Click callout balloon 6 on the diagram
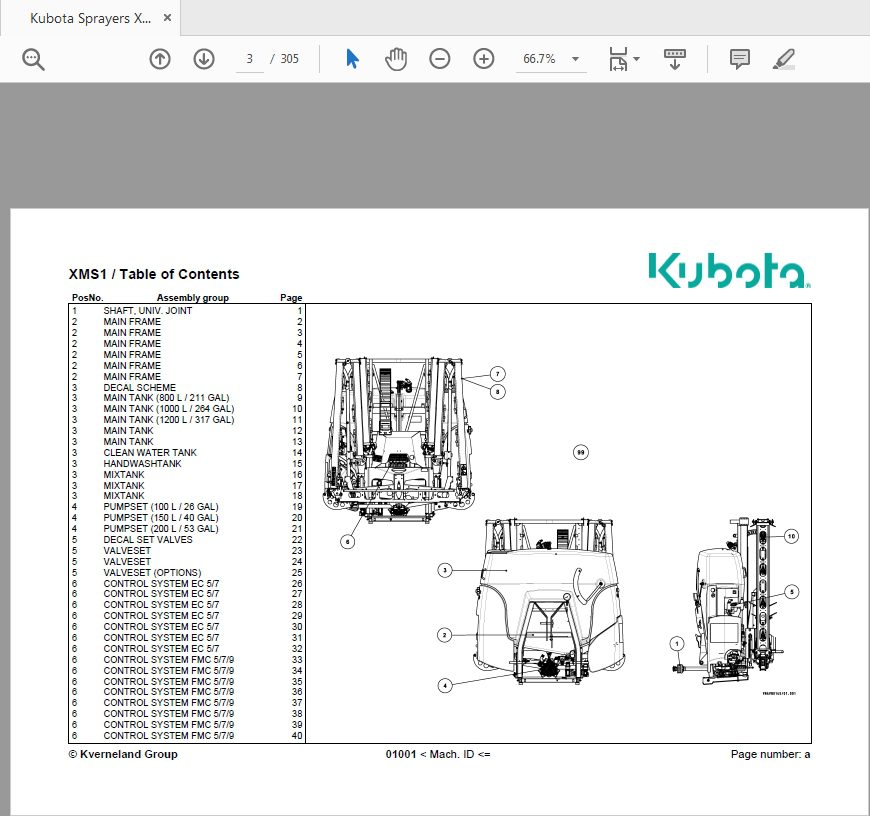 (347, 541)
